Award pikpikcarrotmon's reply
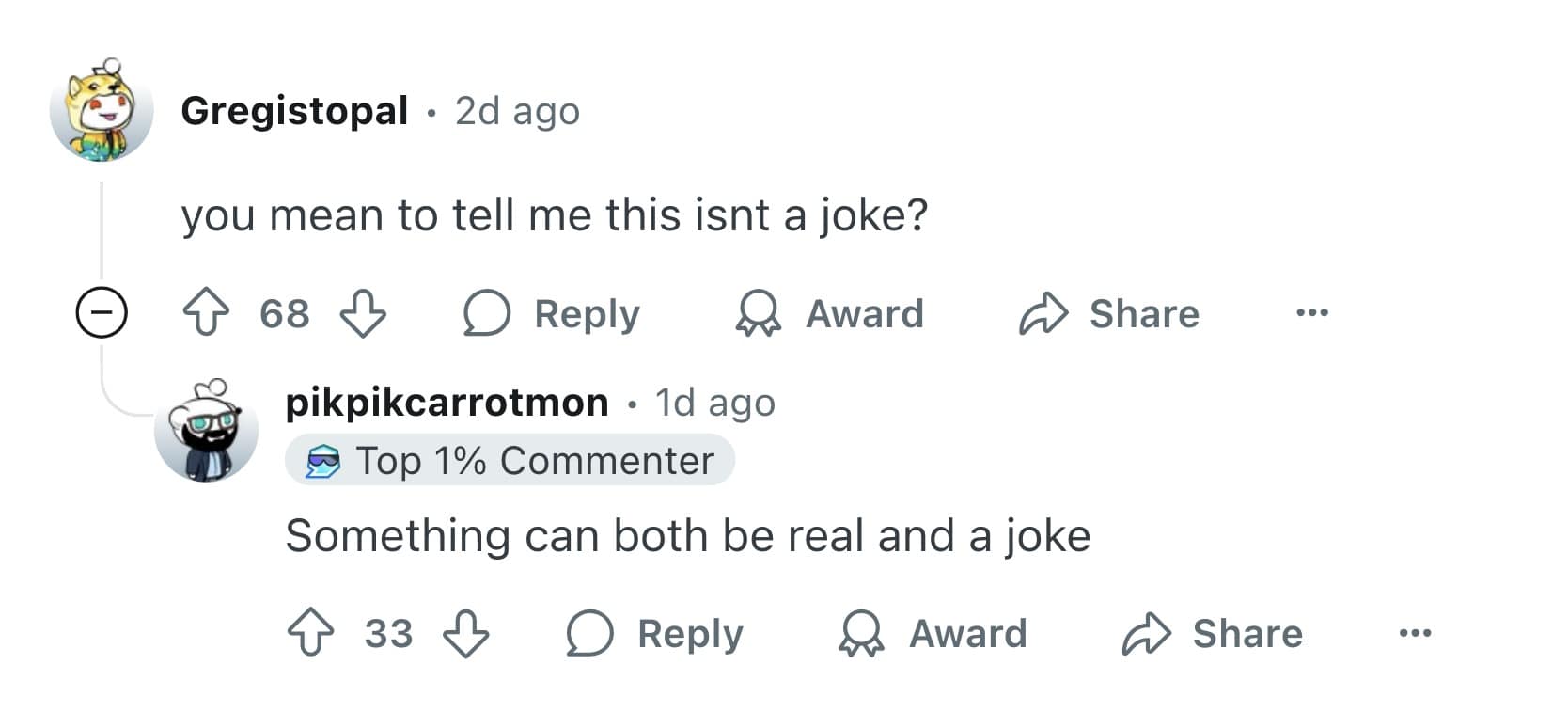The height and width of the screenshot is (728, 1568). (x=933, y=633)
